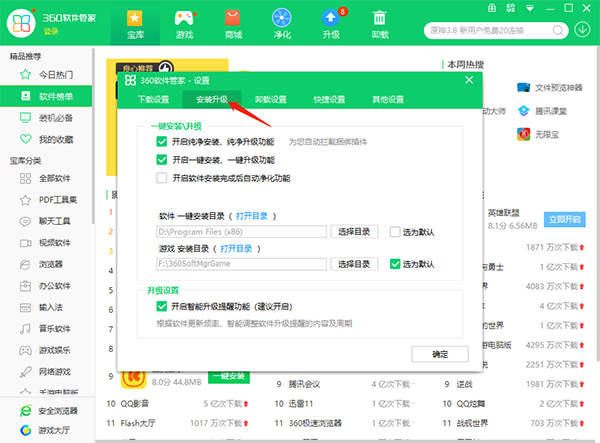Click the 净化 cleanup icon
Screen dimensions: 600x443
pyautogui.click(x=282, y=25)
